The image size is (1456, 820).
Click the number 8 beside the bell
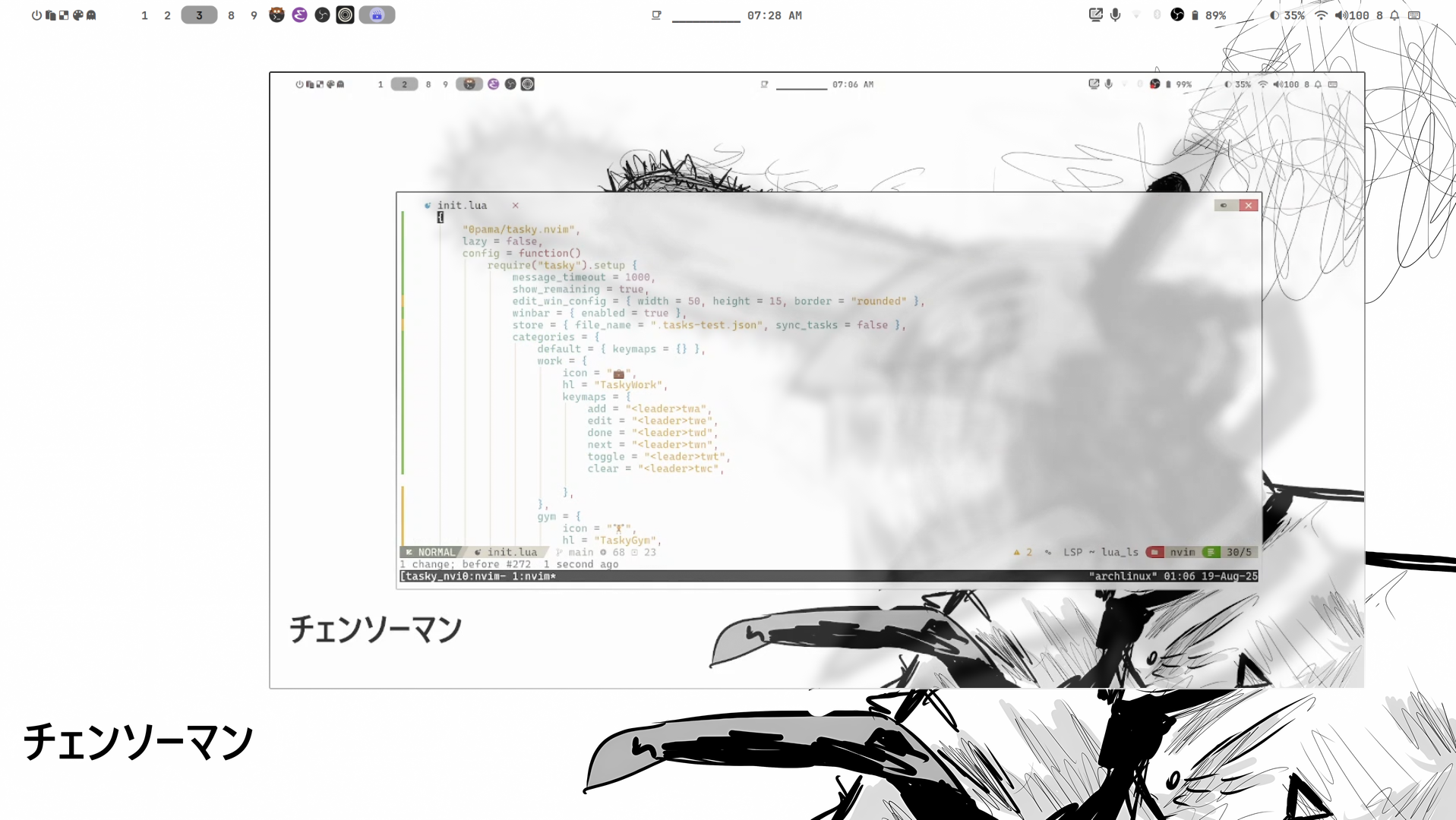[1379, 15]
